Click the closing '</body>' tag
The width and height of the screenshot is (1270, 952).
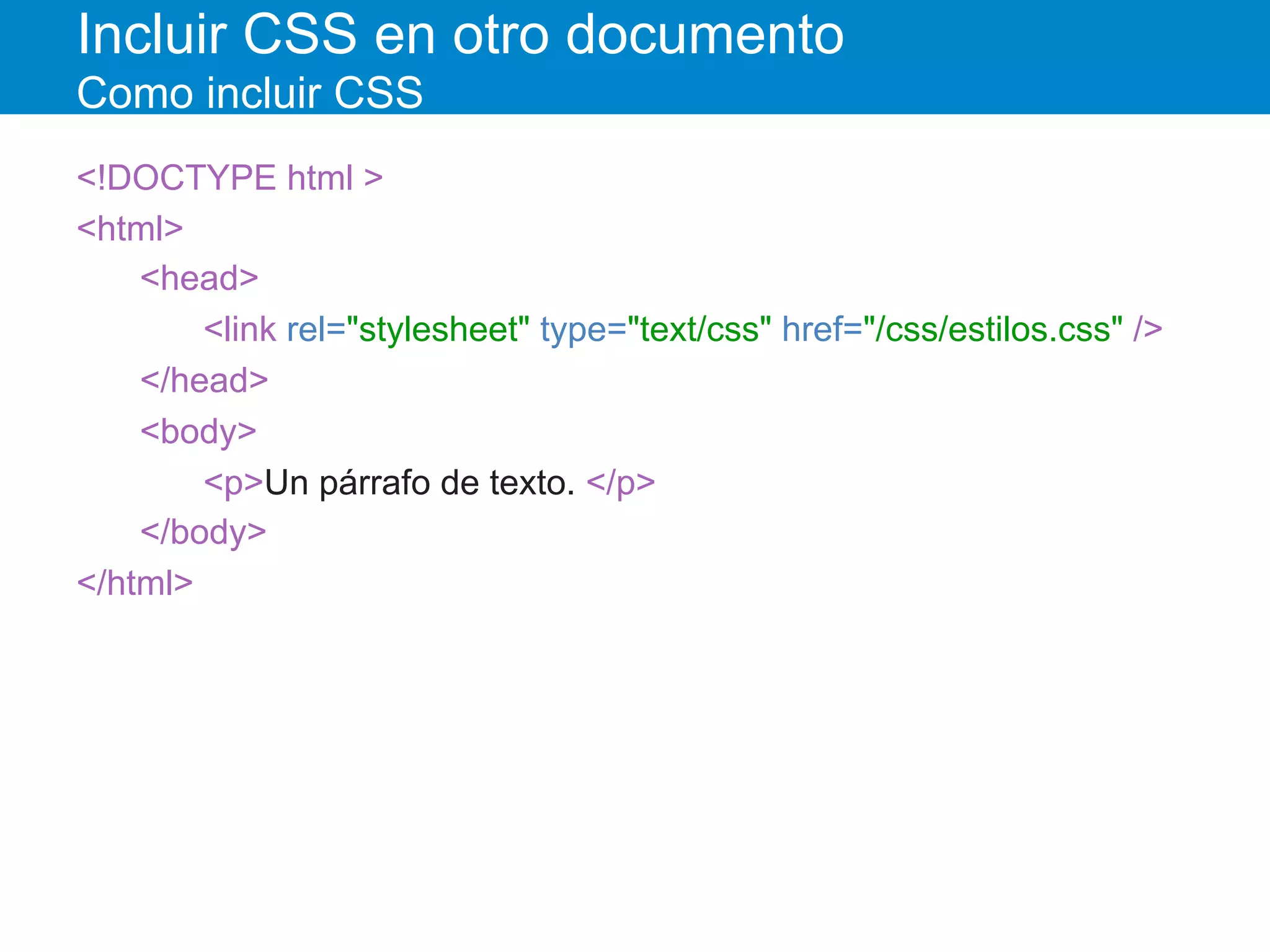tap(203, 532)
